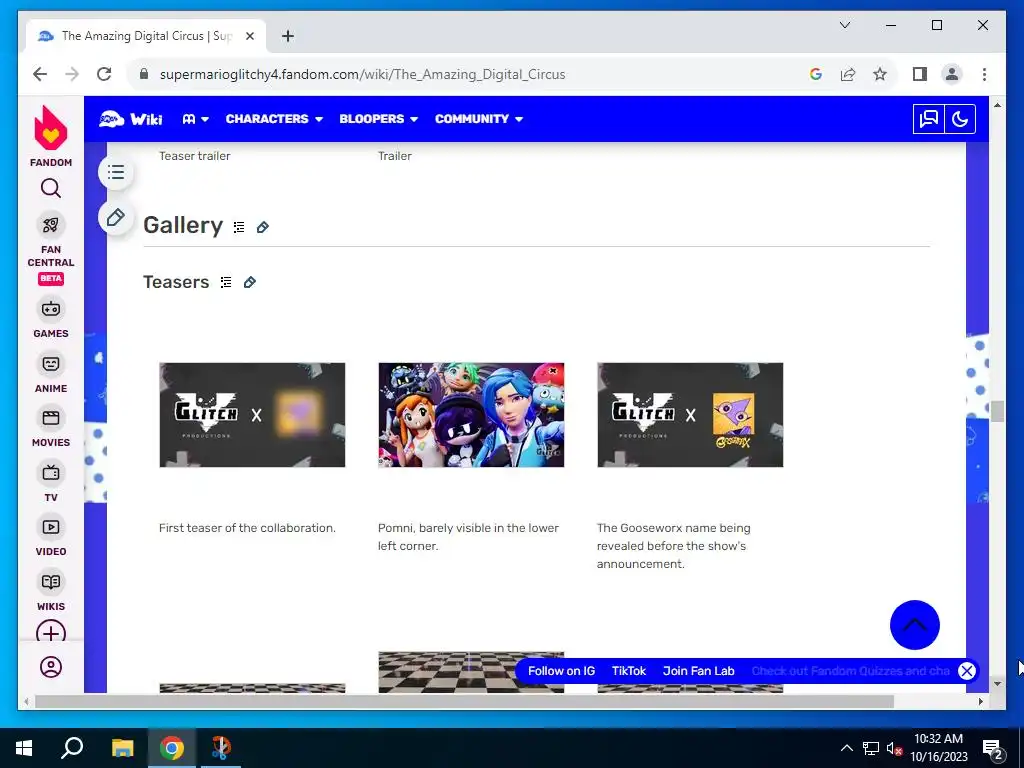The height and width of the screenshot is (768, 1024).
Task: Click the network tray icon
Action: pos(871,748)
